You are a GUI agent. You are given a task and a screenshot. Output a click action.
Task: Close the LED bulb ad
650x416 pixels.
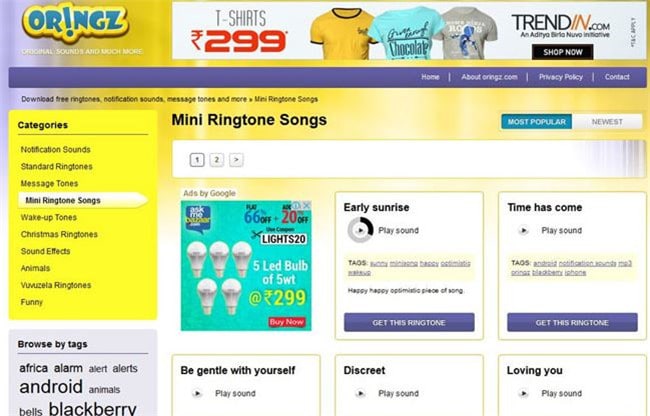(x=307, y=205)
